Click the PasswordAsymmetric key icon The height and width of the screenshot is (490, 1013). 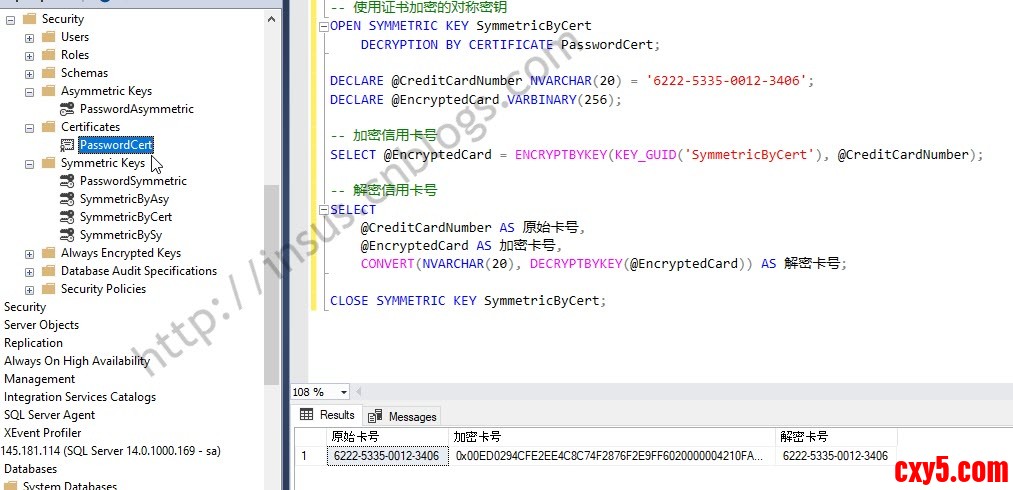pyautogui.click(x=67, y=109)
